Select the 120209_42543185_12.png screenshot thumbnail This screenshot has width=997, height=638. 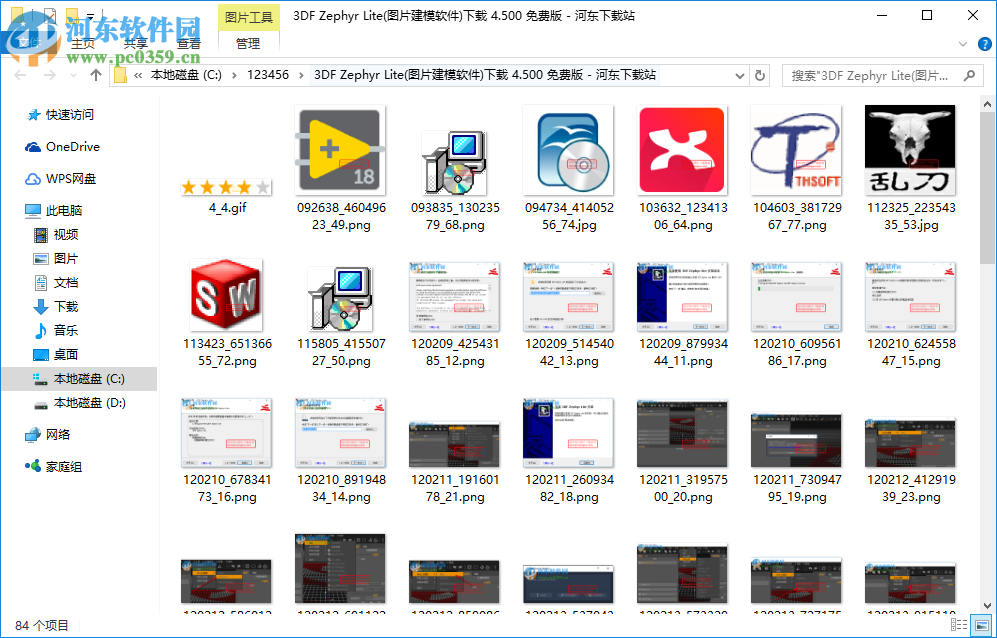[x=454, y=296]
